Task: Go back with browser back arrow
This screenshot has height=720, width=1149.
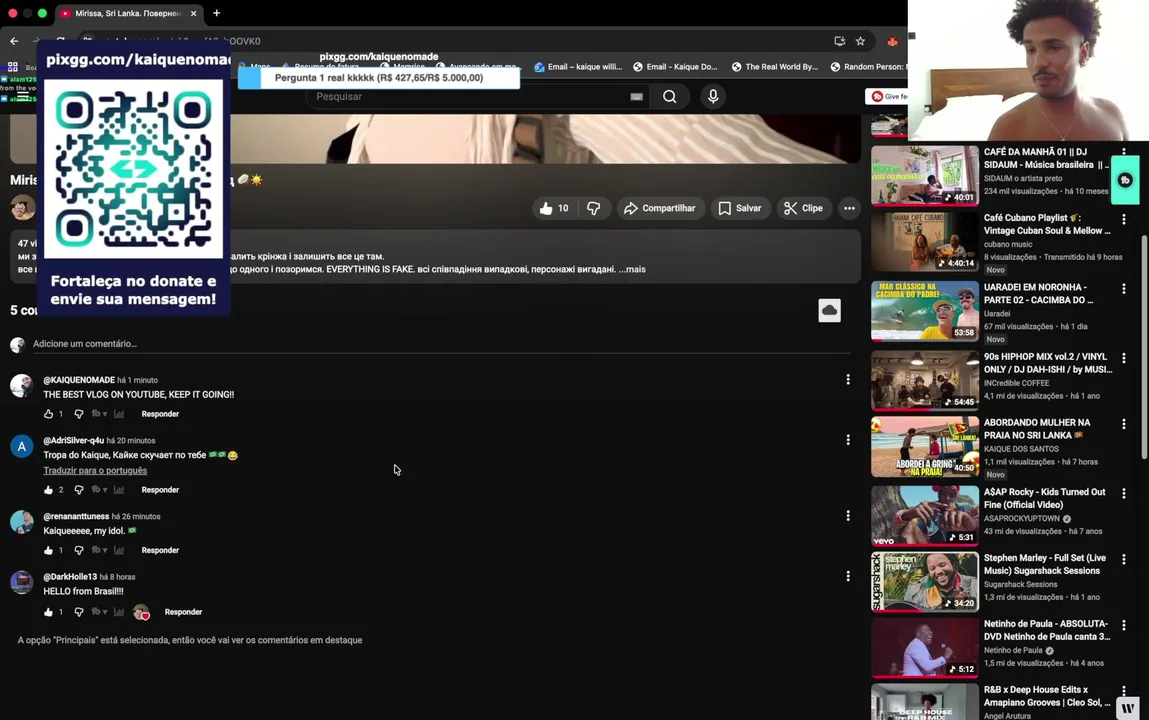Action: [14, 41]
